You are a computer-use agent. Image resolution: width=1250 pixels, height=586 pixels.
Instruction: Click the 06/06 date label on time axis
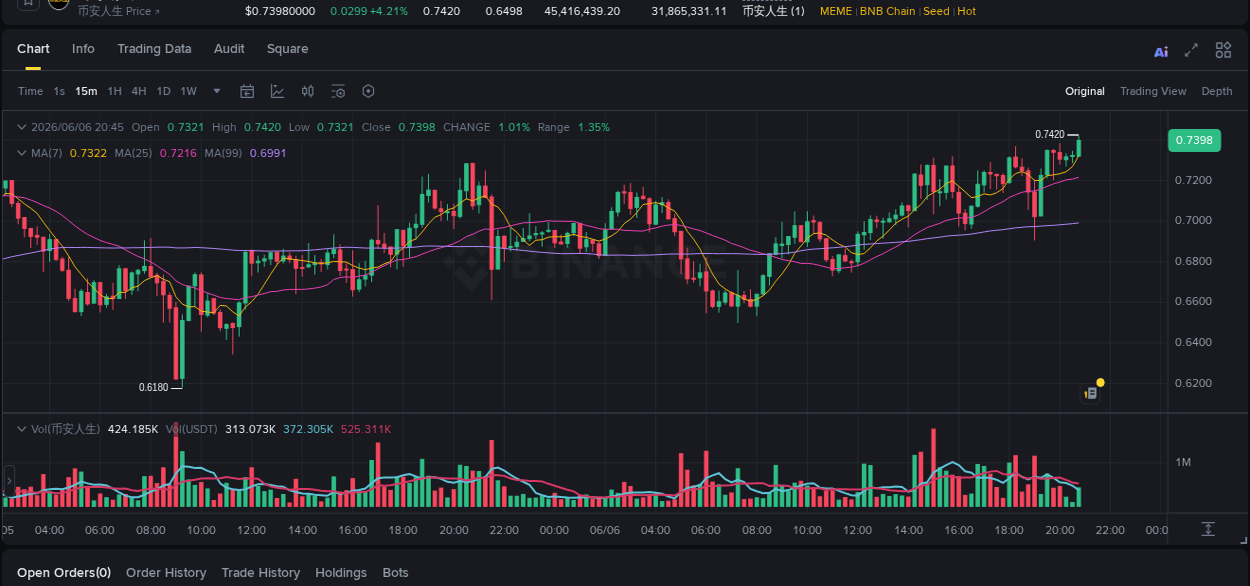click(605, 530)
